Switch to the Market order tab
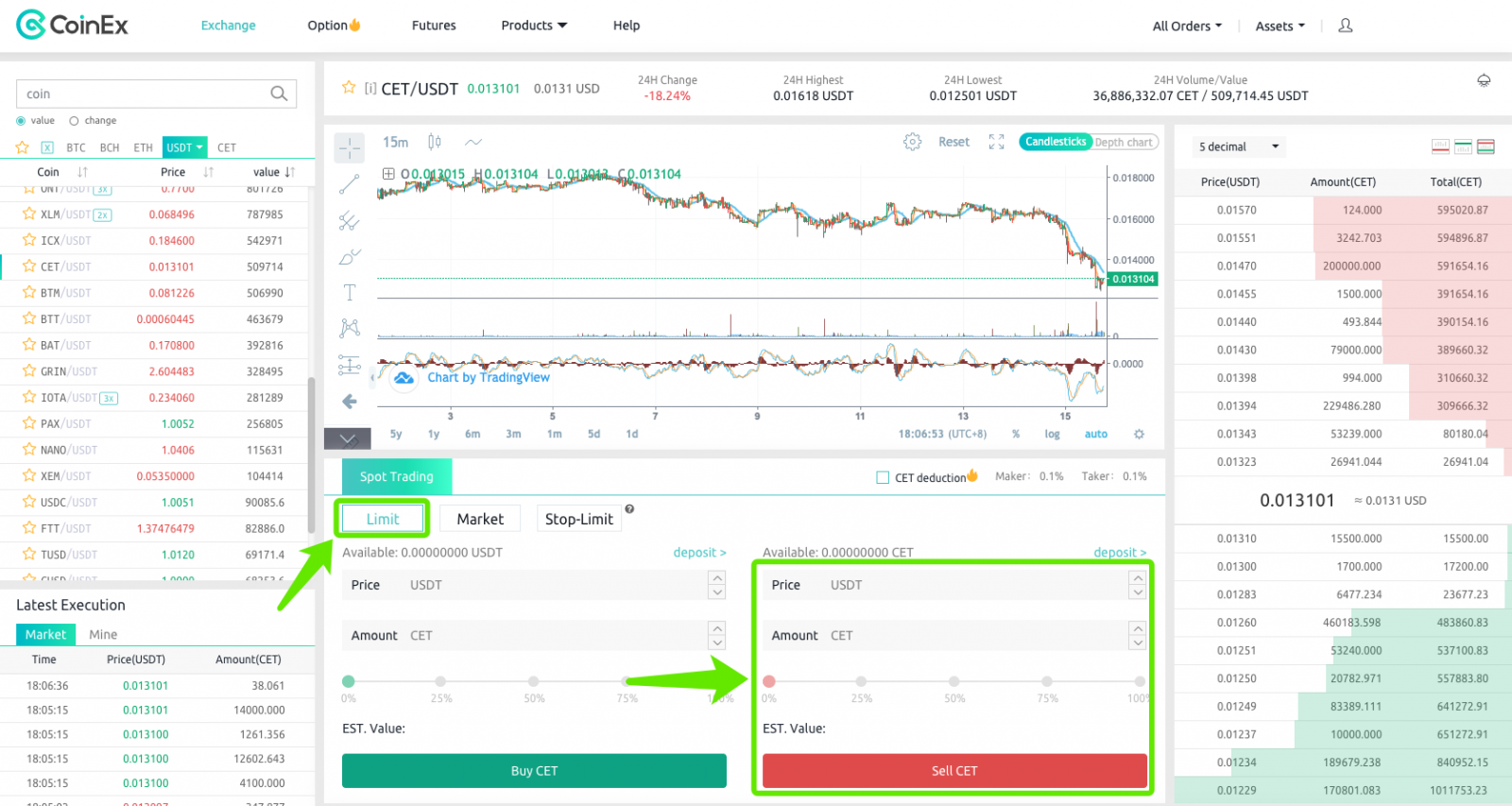Viewport: 1512px width, 806px height. point(480,519)
